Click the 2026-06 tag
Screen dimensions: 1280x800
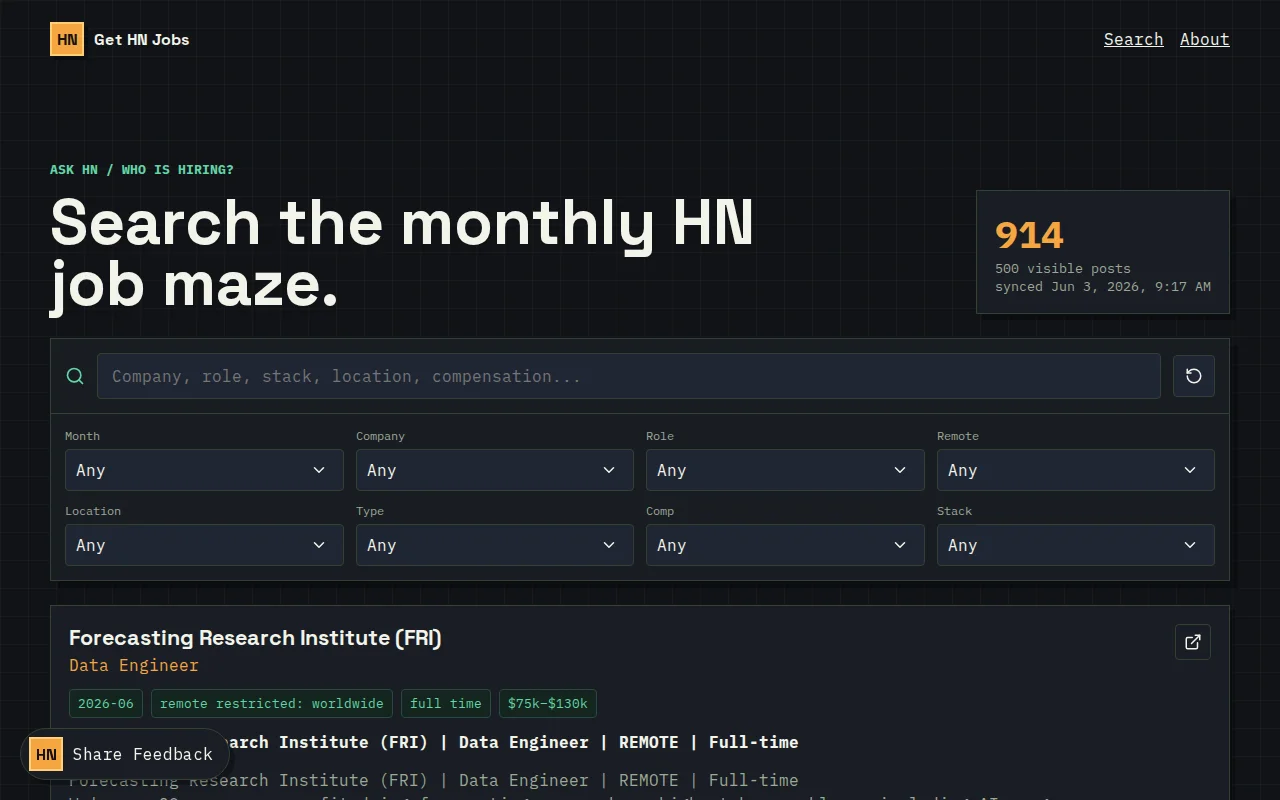[x=106, y=703]
